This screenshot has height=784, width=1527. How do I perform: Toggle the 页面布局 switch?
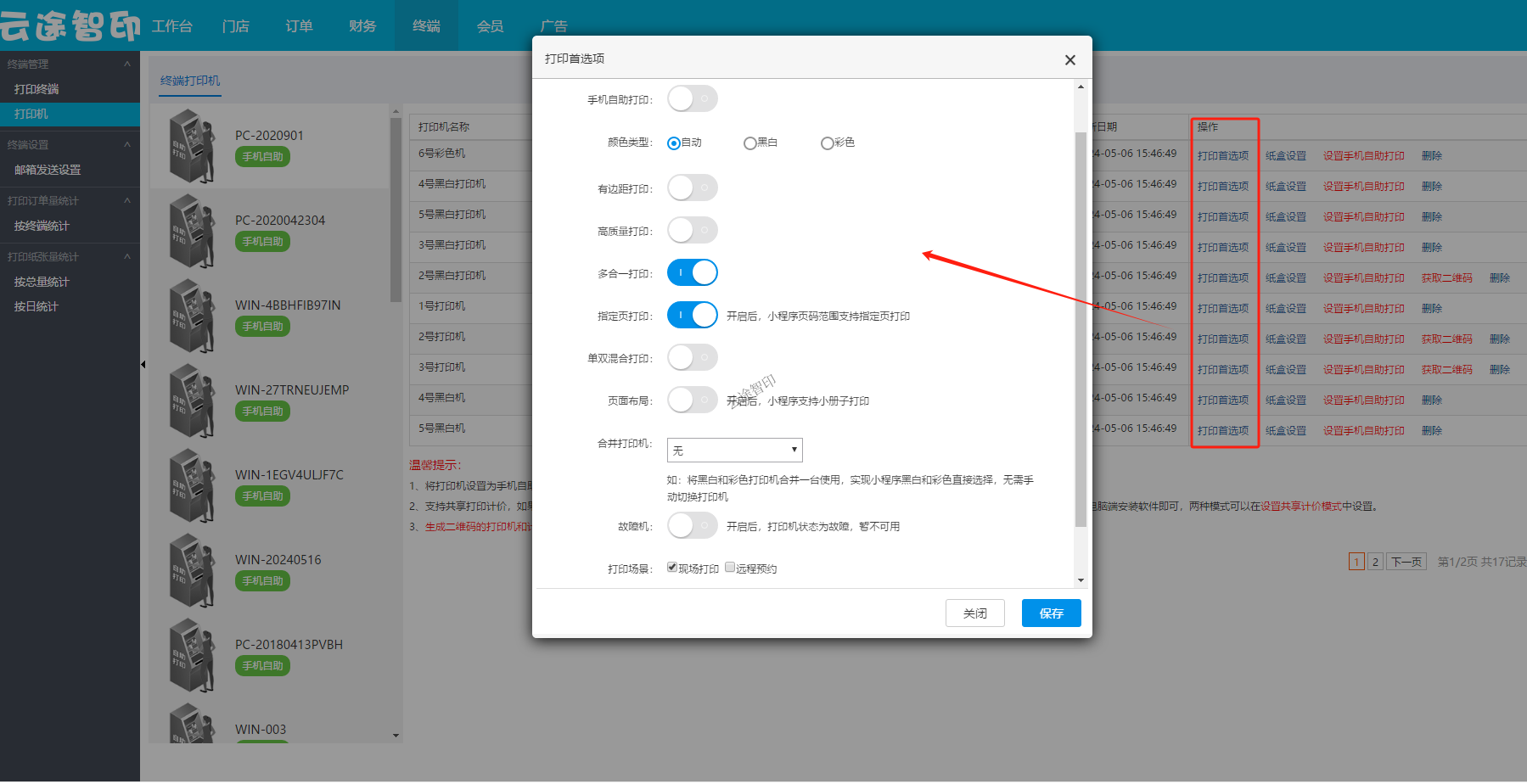click(693, 400)
